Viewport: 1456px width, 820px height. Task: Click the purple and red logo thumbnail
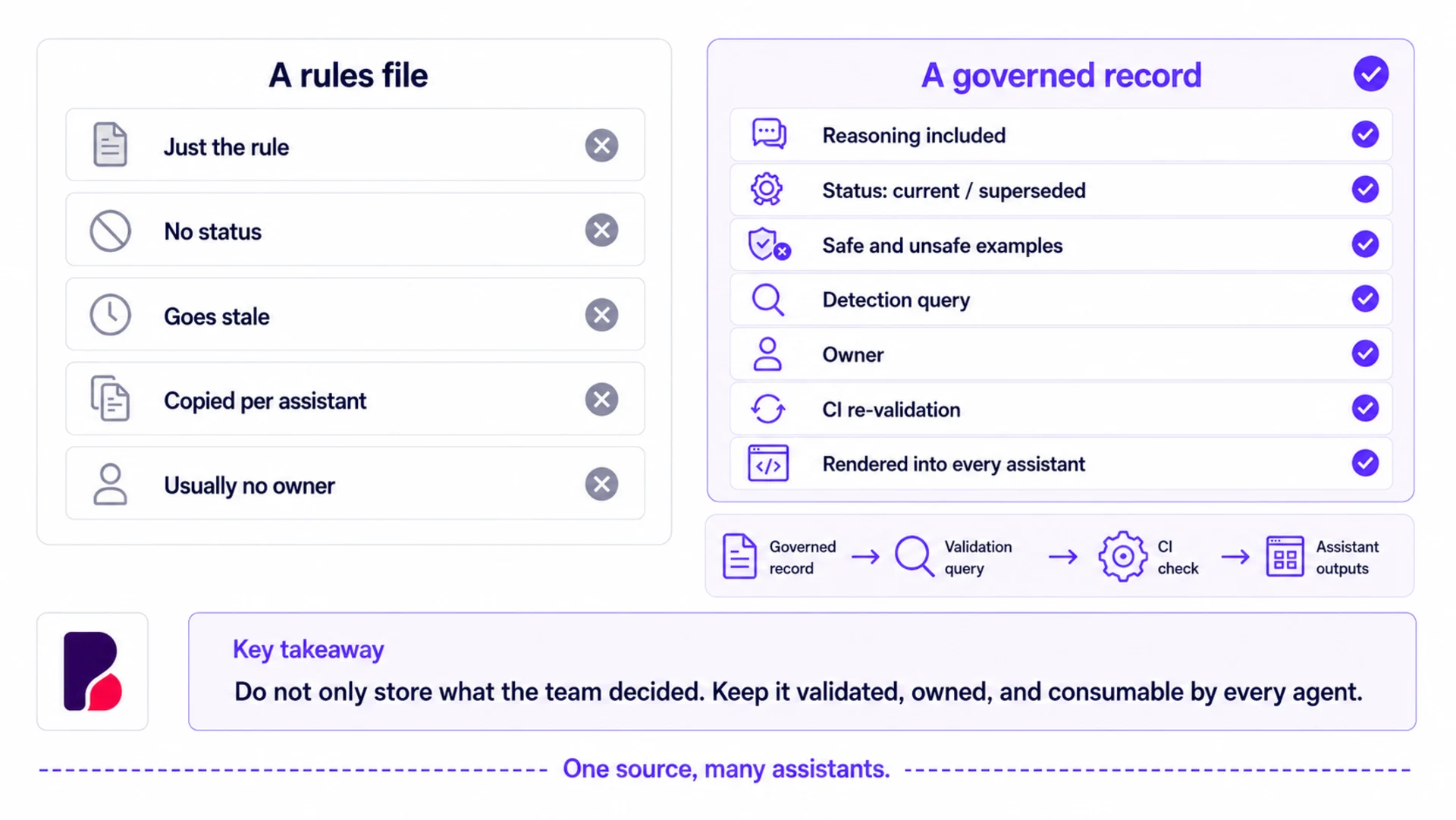(x=93, y=671)
